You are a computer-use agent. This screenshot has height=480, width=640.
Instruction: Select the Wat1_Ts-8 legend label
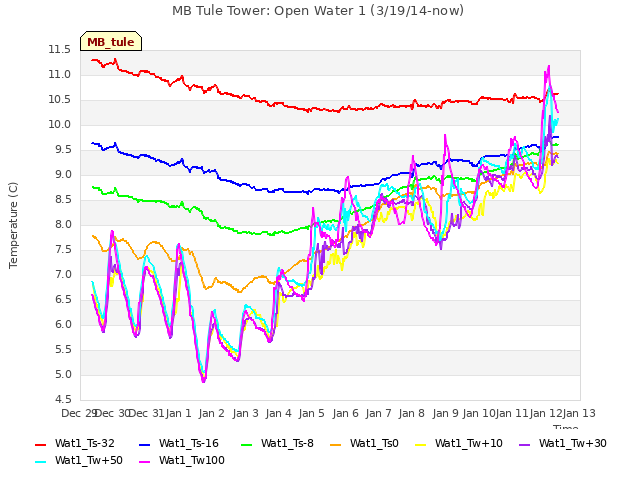287,444
